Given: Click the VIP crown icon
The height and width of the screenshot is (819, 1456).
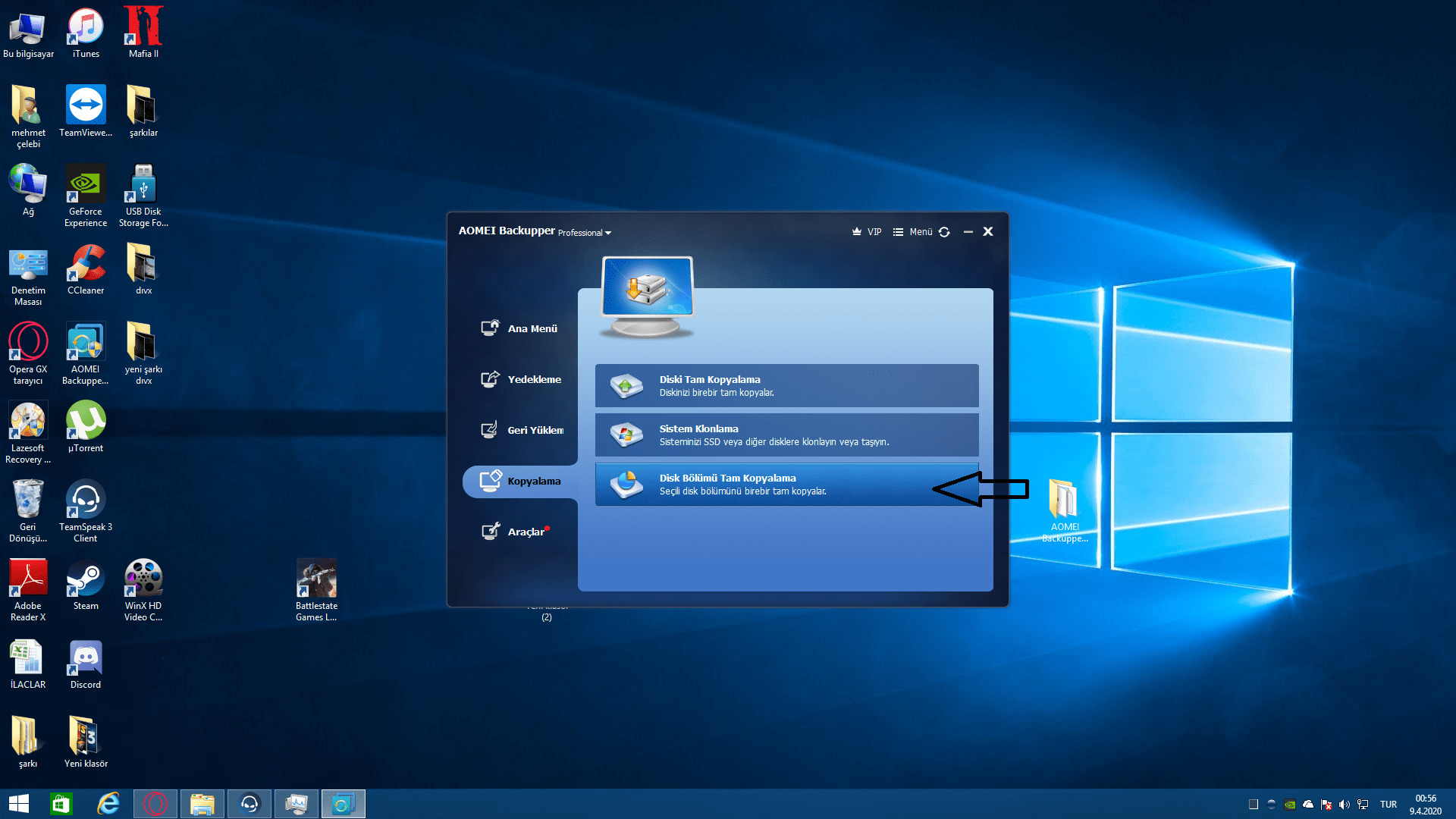Looking at the screenshot, I should coord(858,232).
